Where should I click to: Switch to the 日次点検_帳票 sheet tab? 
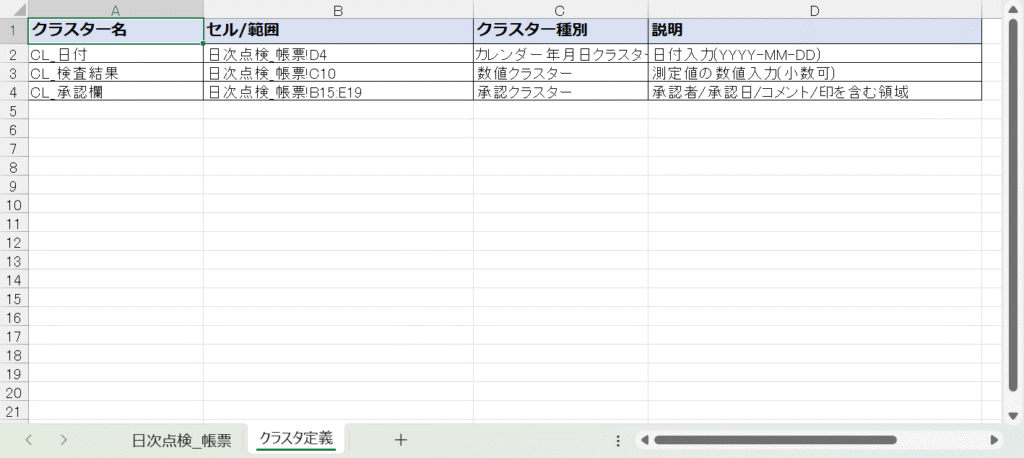pos(181,440)
